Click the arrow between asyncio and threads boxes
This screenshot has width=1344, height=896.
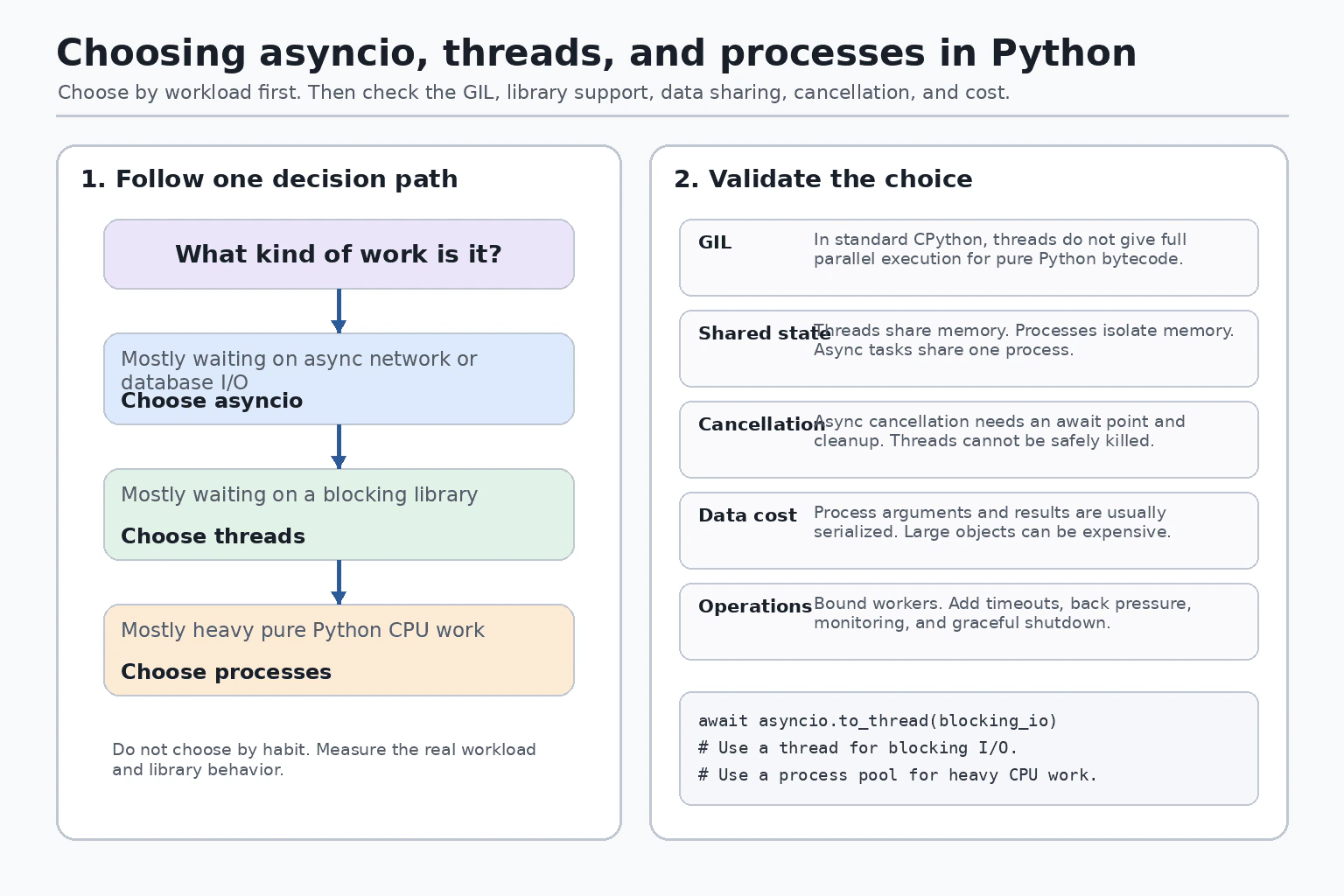pos(339,446)
